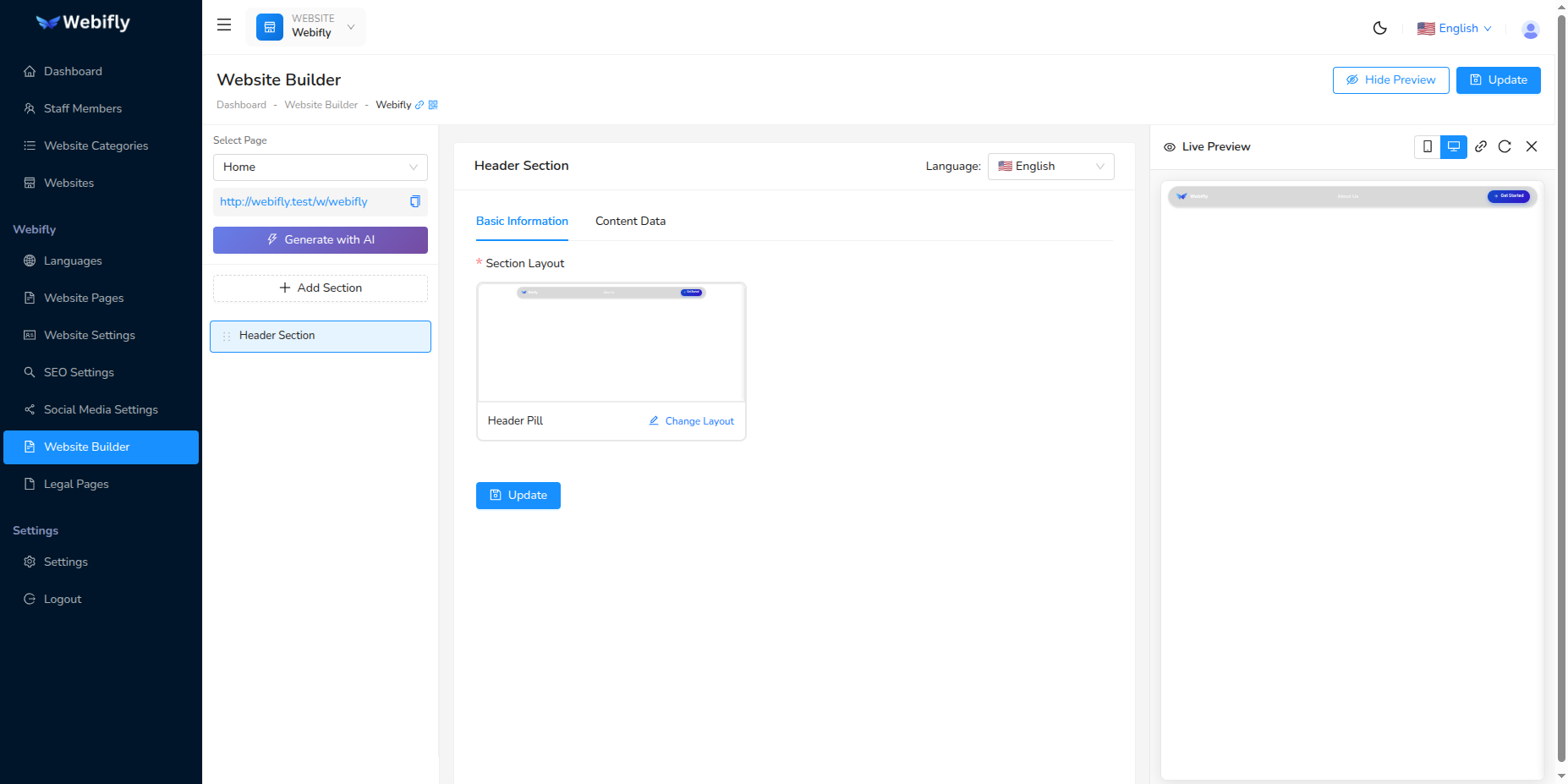Image resolution: width=1568 pixels, height=784 pixels.
Task: Hide Preview using the top toggle button
Action: pyautogui.click(x=1390, y=79)
